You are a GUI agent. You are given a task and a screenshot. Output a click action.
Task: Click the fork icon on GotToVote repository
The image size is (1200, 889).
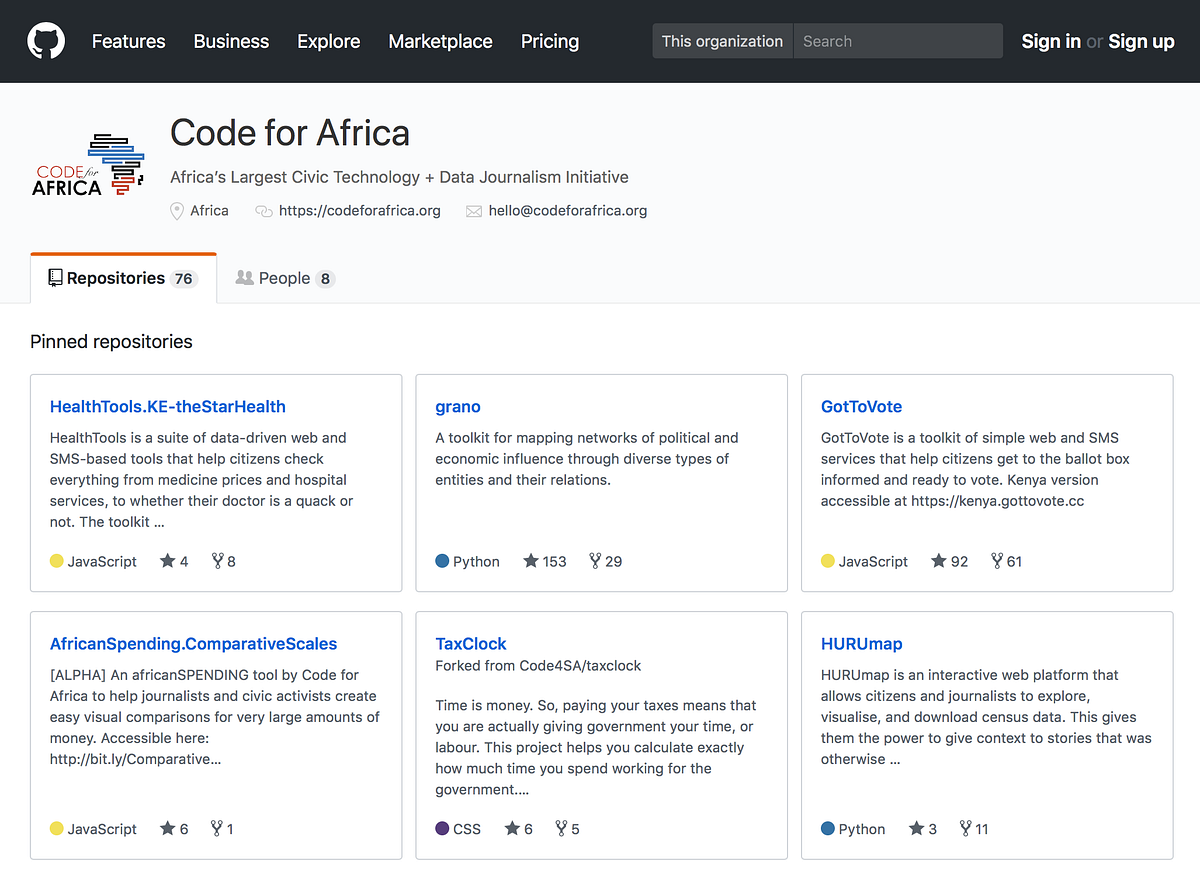[x=996, y=561]
